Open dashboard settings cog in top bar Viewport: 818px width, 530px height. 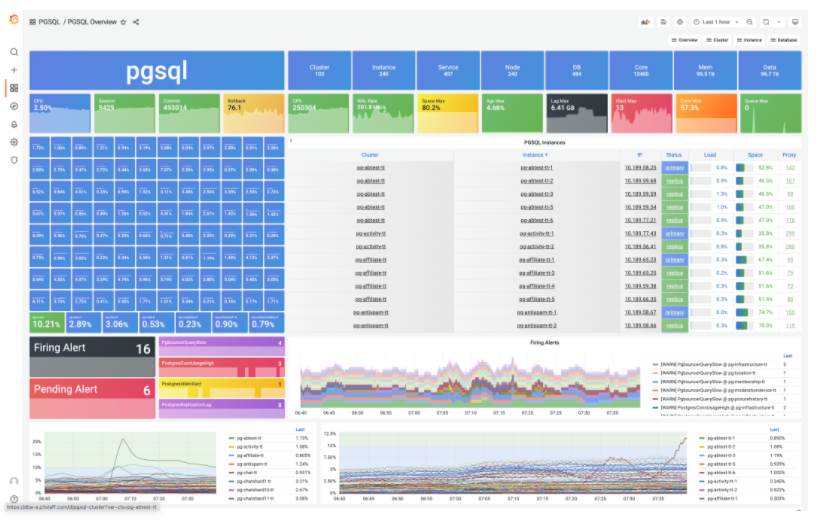680,22
